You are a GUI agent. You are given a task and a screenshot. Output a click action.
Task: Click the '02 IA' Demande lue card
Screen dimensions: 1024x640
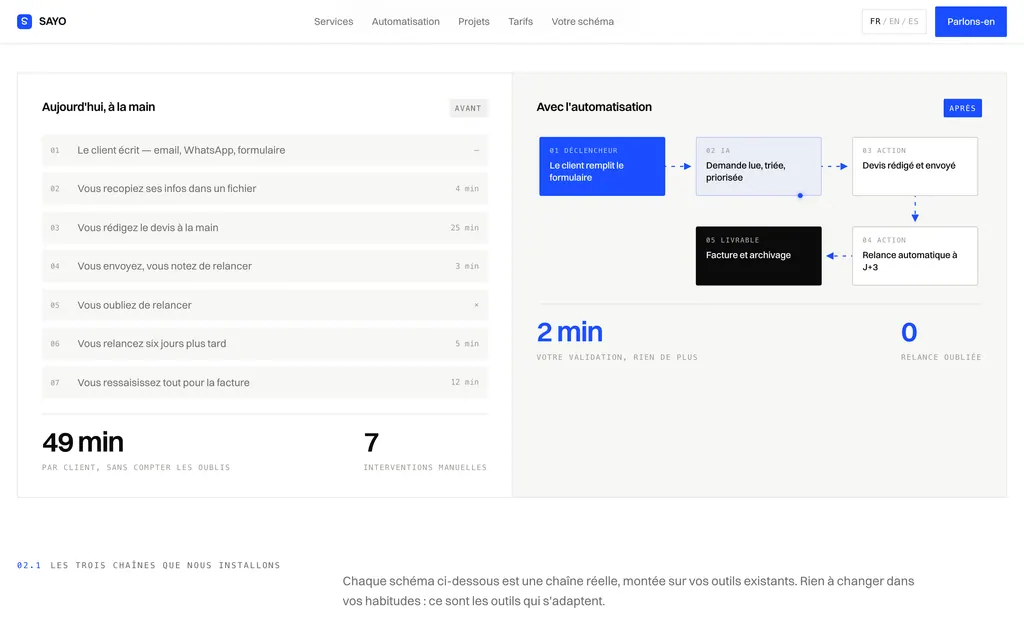click(758, 167)
